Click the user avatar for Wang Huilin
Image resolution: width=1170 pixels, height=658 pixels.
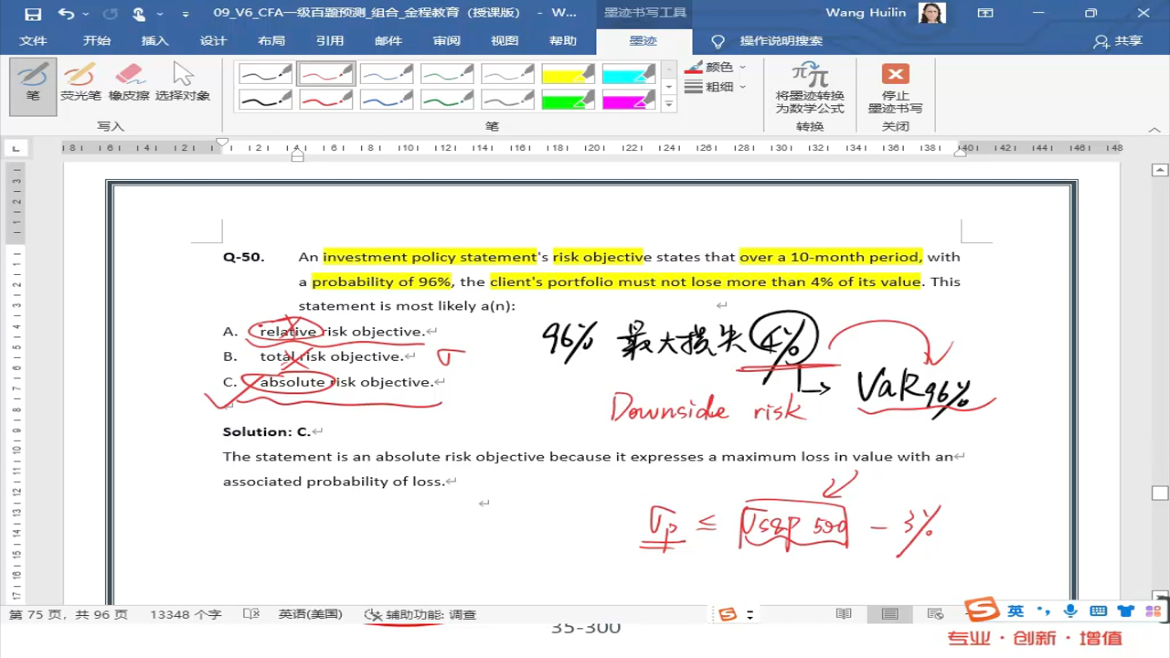930,13
